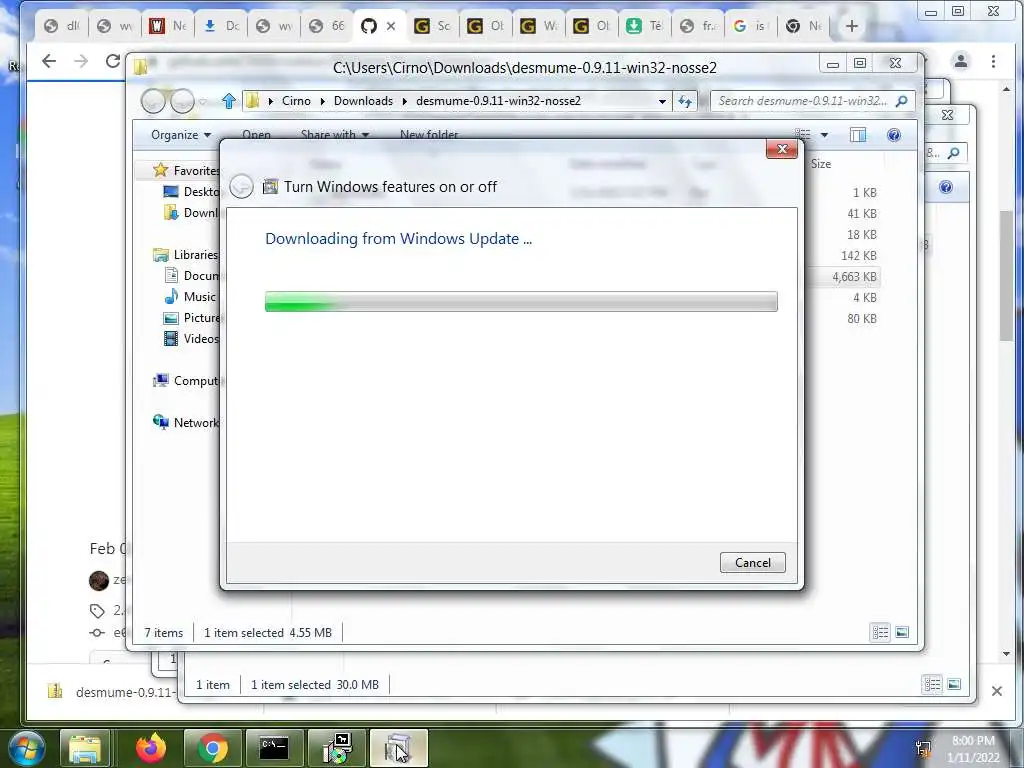Image resolution: width=1024 pixels, height=768 pixels.
Task: Click the Windows Update download progress bar
Action: pos(521,302)
